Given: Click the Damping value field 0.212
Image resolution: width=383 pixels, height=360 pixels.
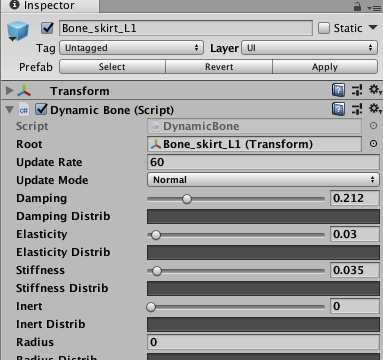Looking at the screenshot, I should [x=355, y=198].
